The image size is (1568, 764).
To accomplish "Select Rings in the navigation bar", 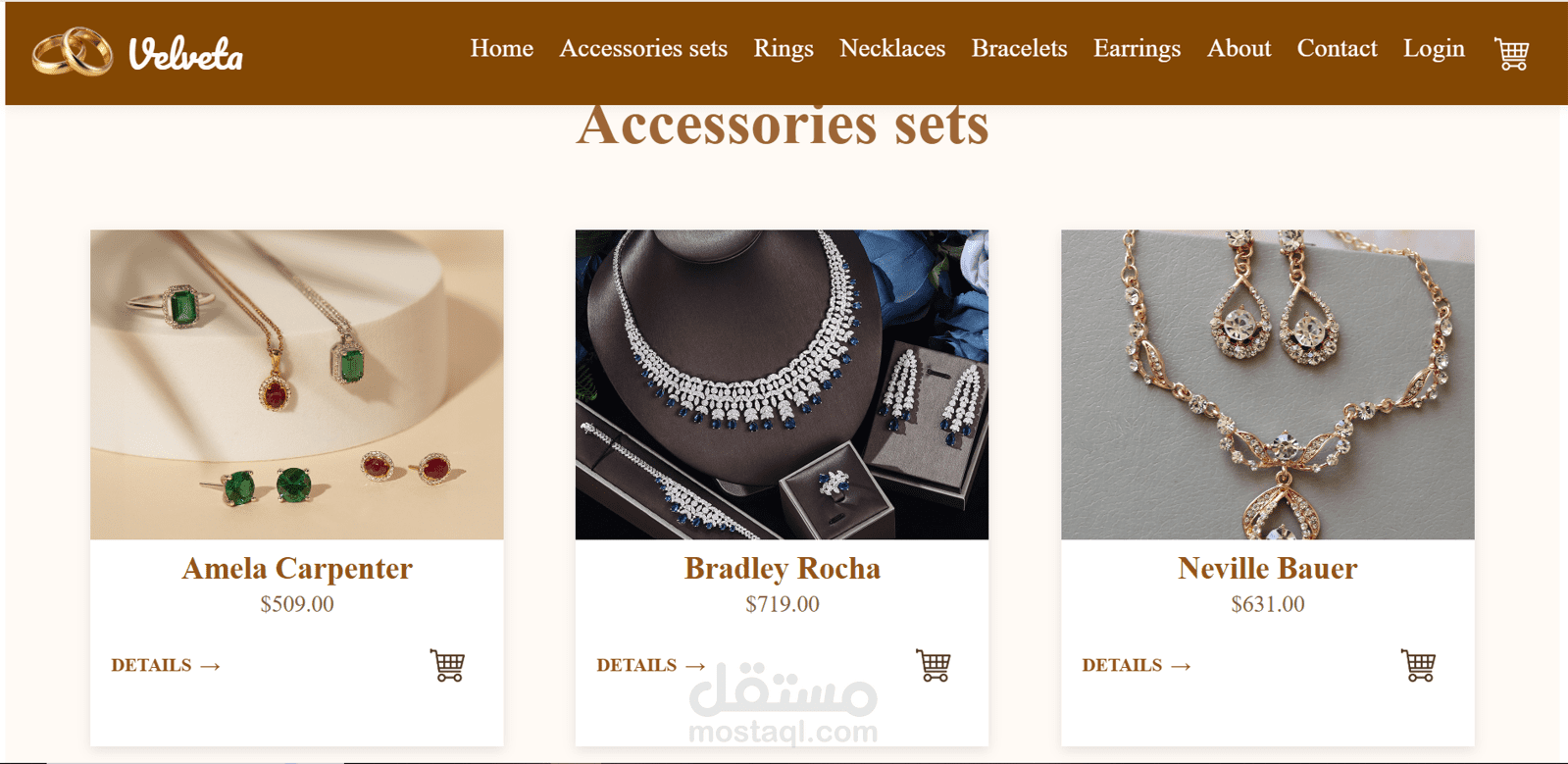I will click(784, 49).
